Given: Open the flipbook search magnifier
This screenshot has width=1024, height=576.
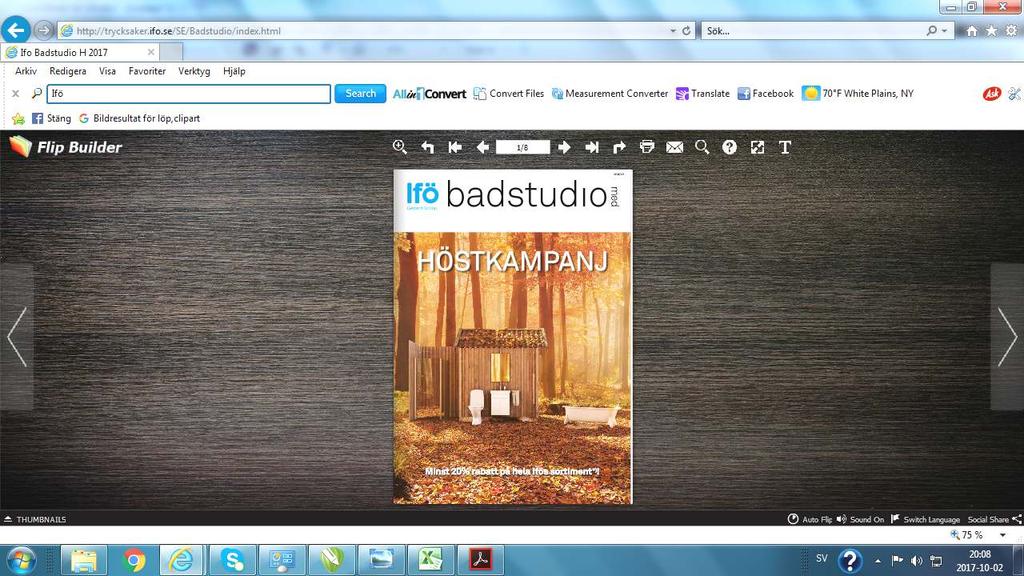Looking at the screenshot, I should point(702,147).
